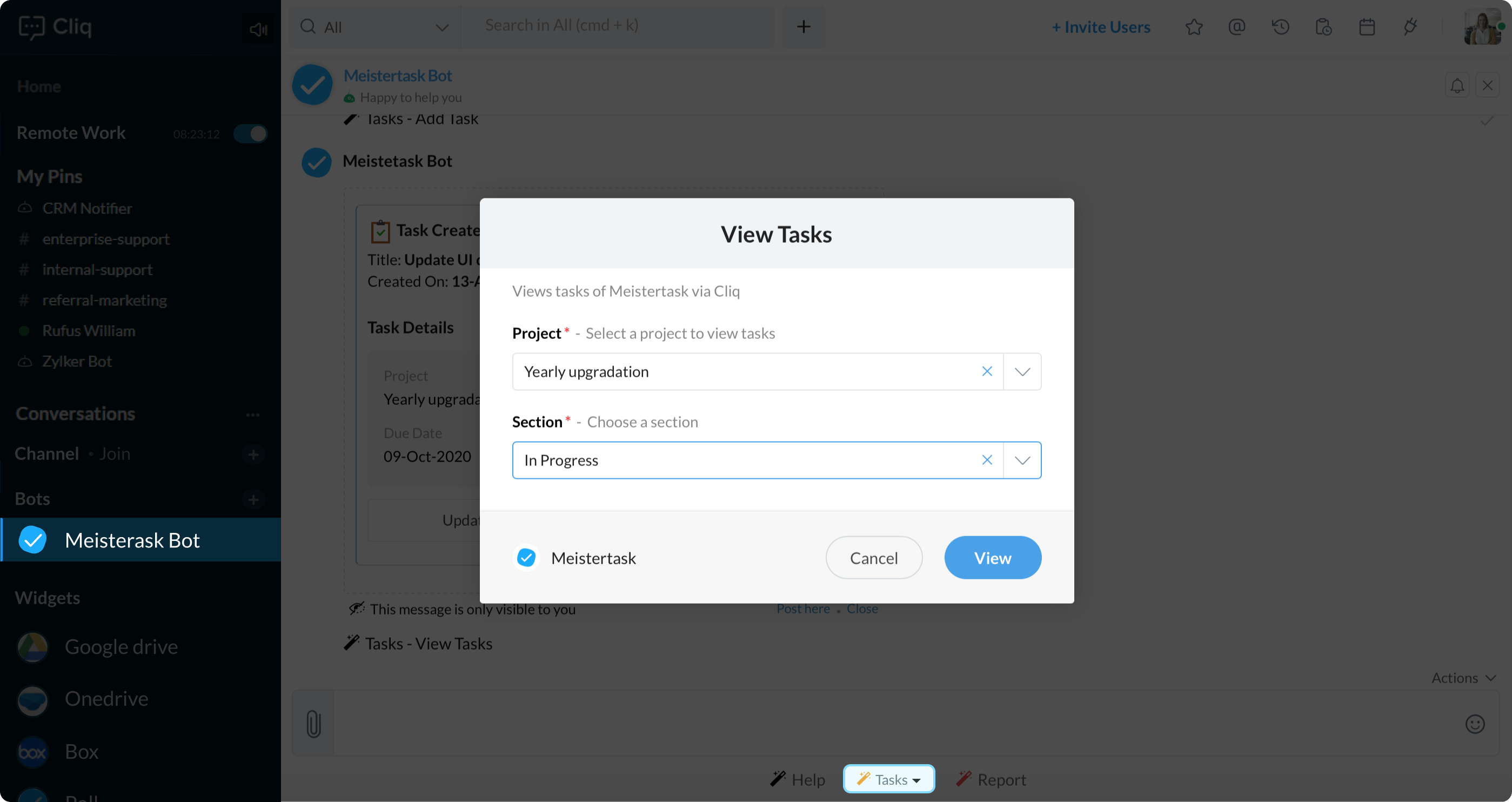
Task: Expand the Actions dropdown
Action: coord(1463,678)
